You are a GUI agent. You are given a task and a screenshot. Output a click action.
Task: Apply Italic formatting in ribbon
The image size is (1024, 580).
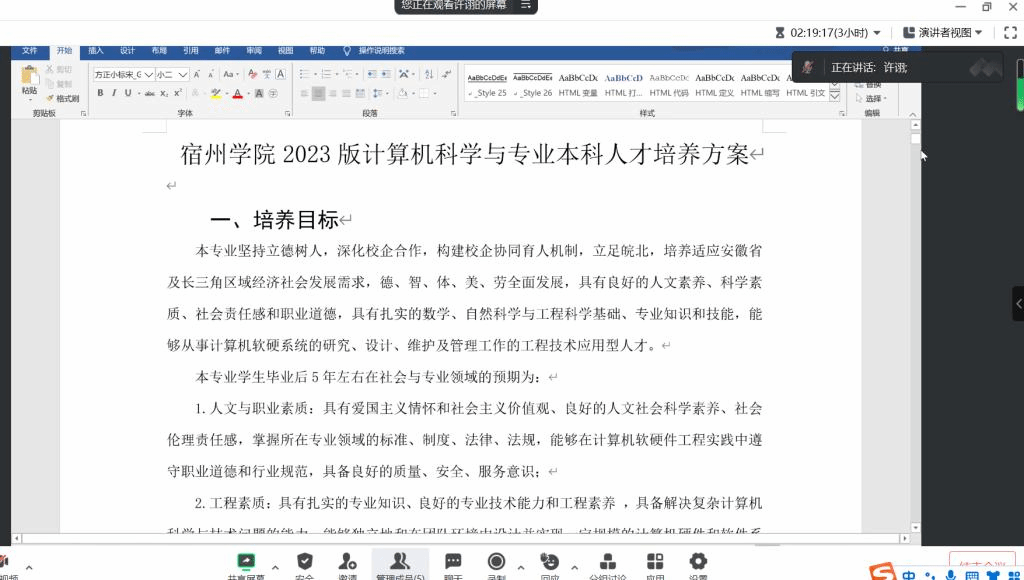114,93
